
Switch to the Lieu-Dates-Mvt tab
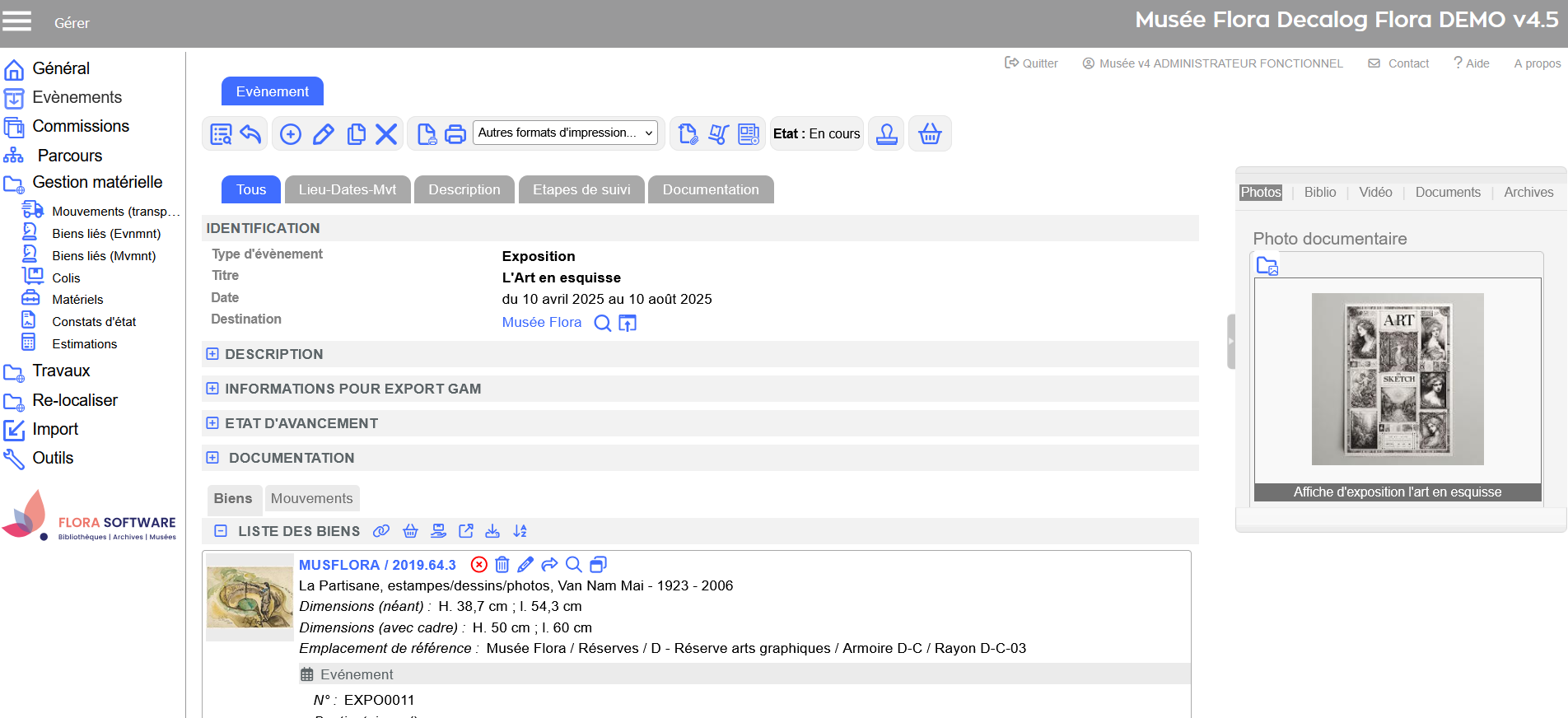(x=348, y=189)
